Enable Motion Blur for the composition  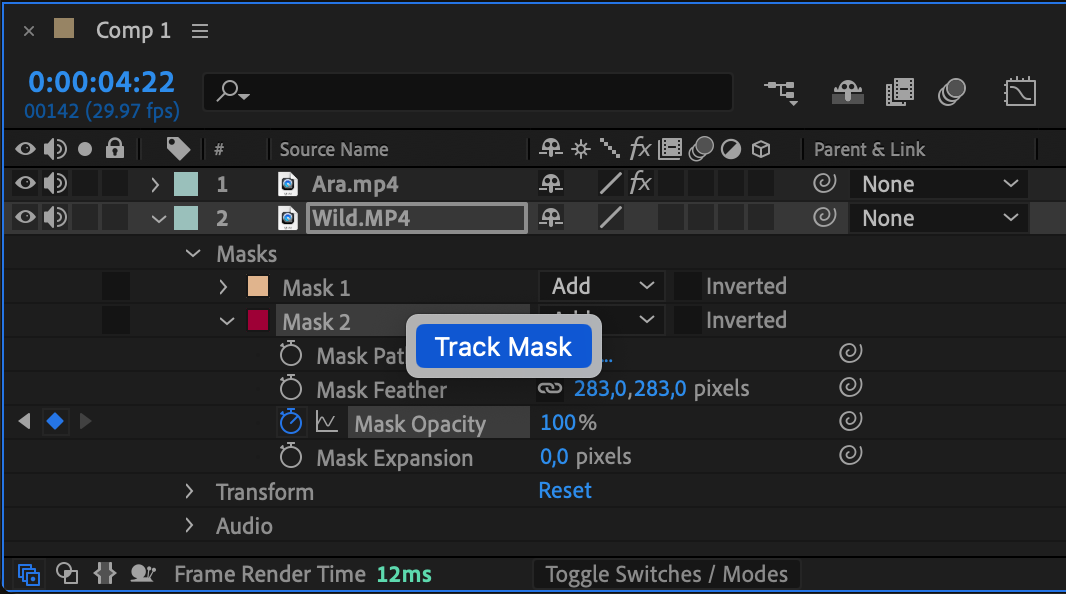[x=951, y=93]
